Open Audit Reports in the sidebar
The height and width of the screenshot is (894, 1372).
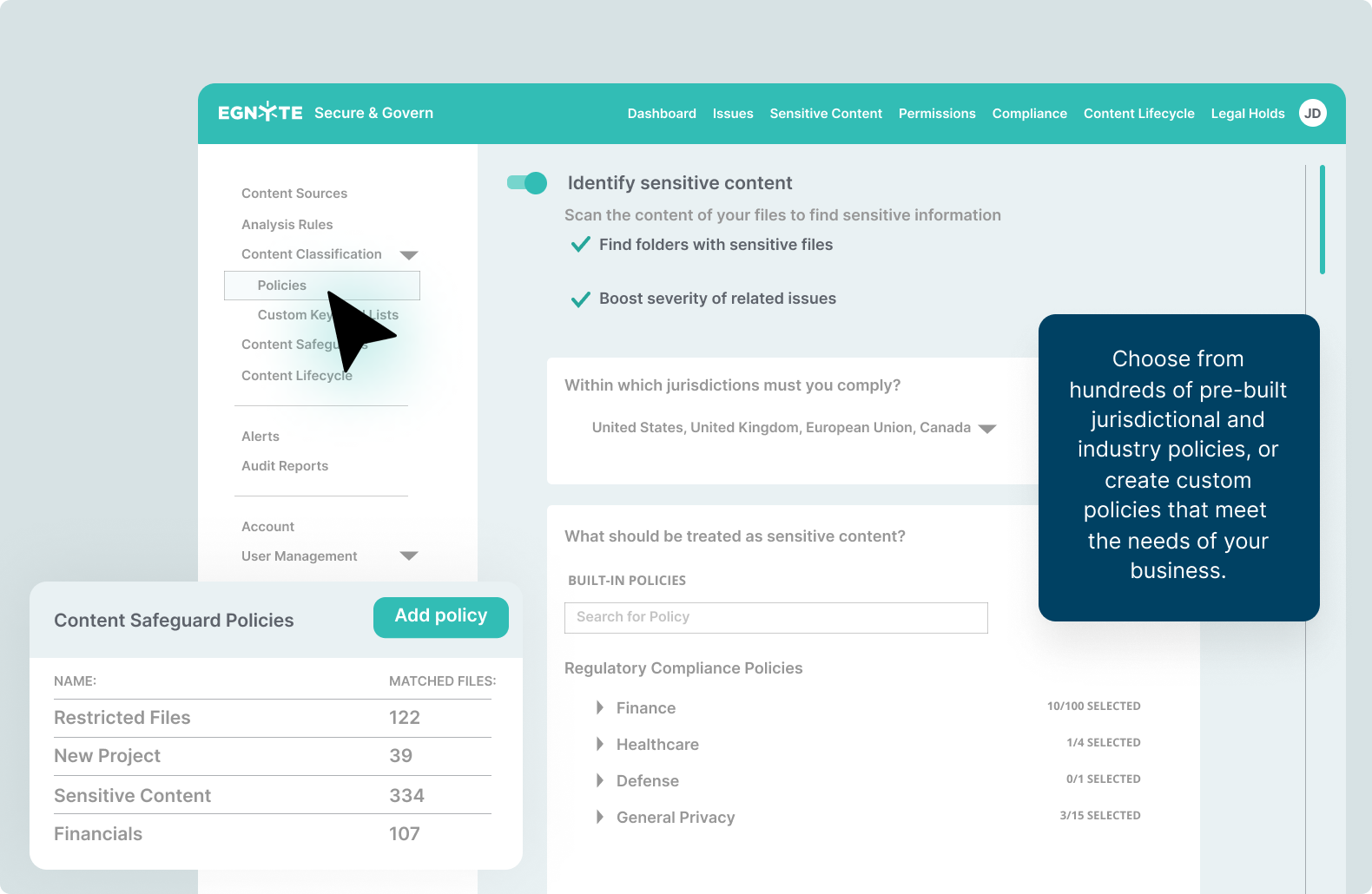tap(285, 466)
